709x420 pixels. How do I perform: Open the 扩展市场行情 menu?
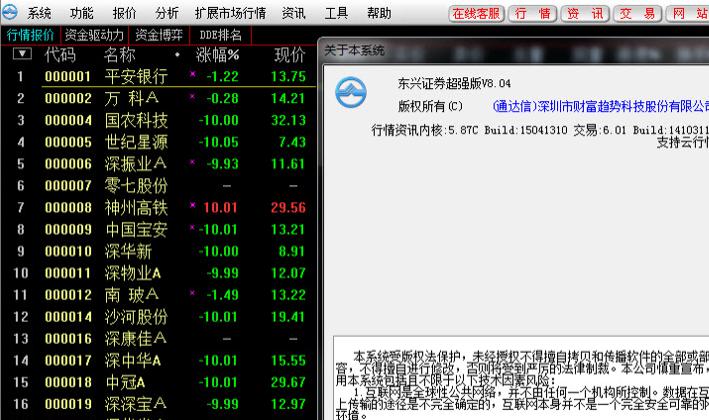(x=230, y=13)
